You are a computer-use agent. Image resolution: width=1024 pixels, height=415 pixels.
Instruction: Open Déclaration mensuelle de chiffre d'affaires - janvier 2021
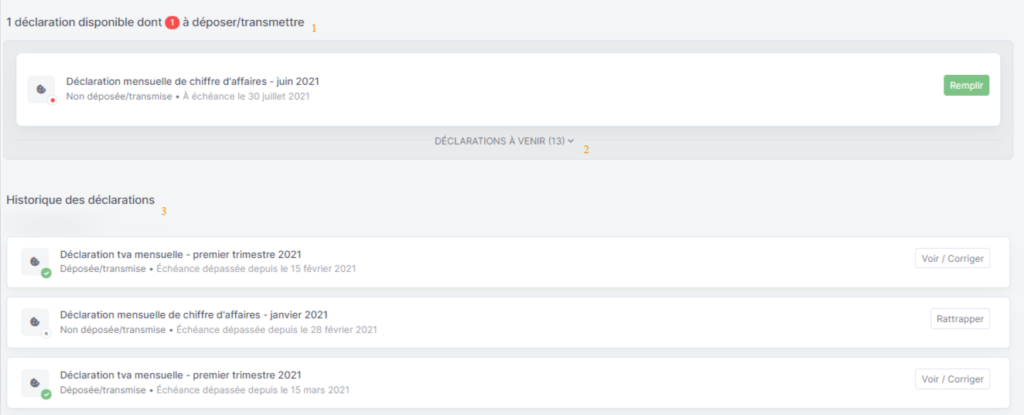[x=194, y=314]
